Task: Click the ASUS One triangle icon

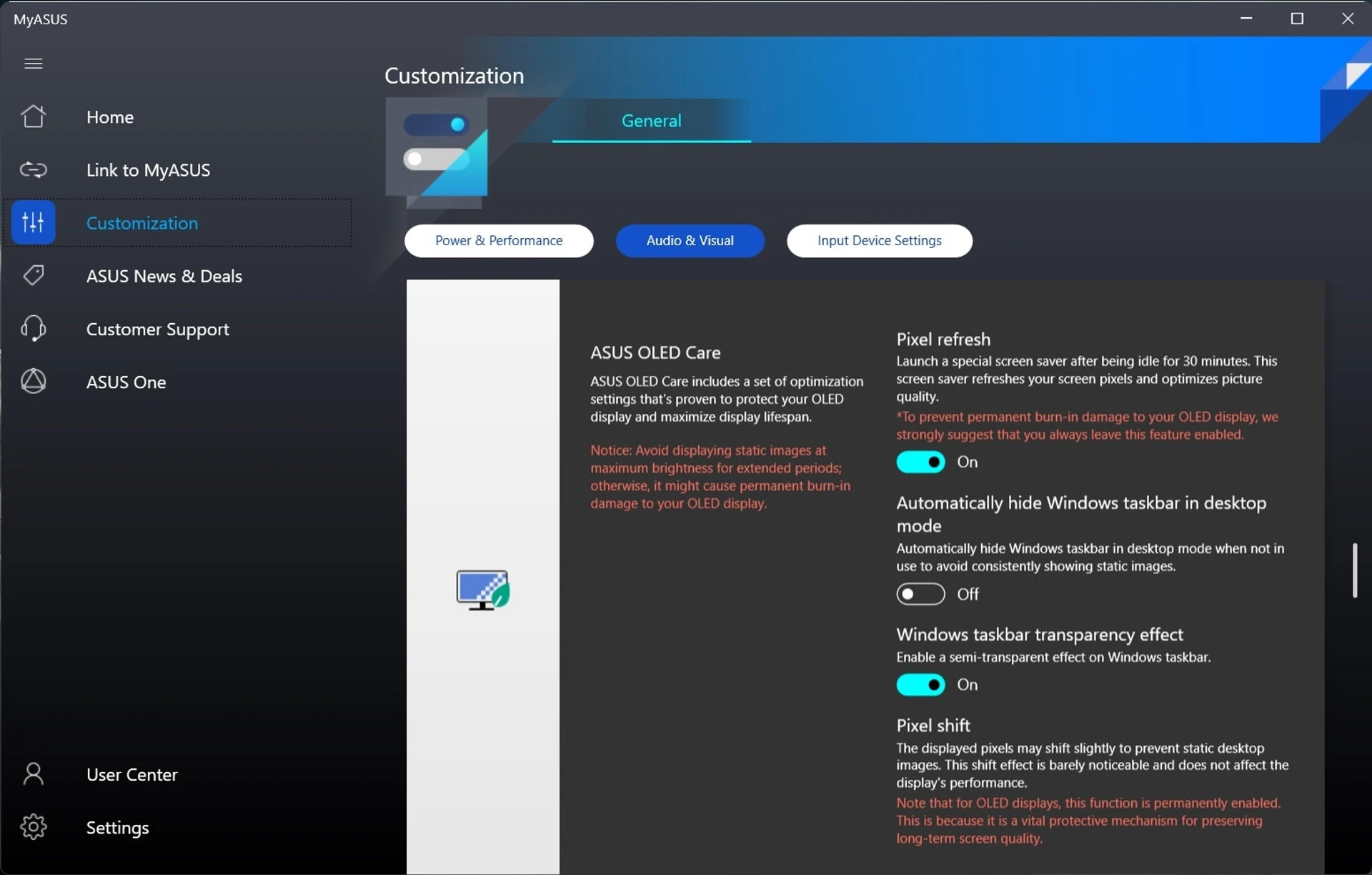Action: [34, 381]
